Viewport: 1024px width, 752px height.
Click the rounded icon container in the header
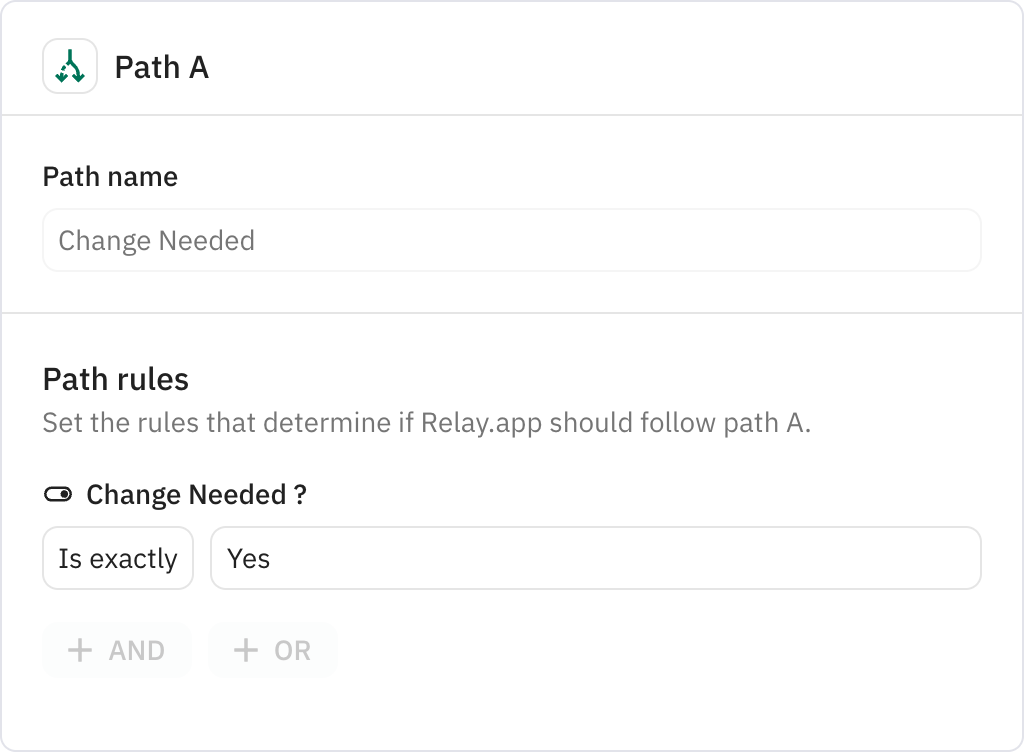tap(69, 68)
